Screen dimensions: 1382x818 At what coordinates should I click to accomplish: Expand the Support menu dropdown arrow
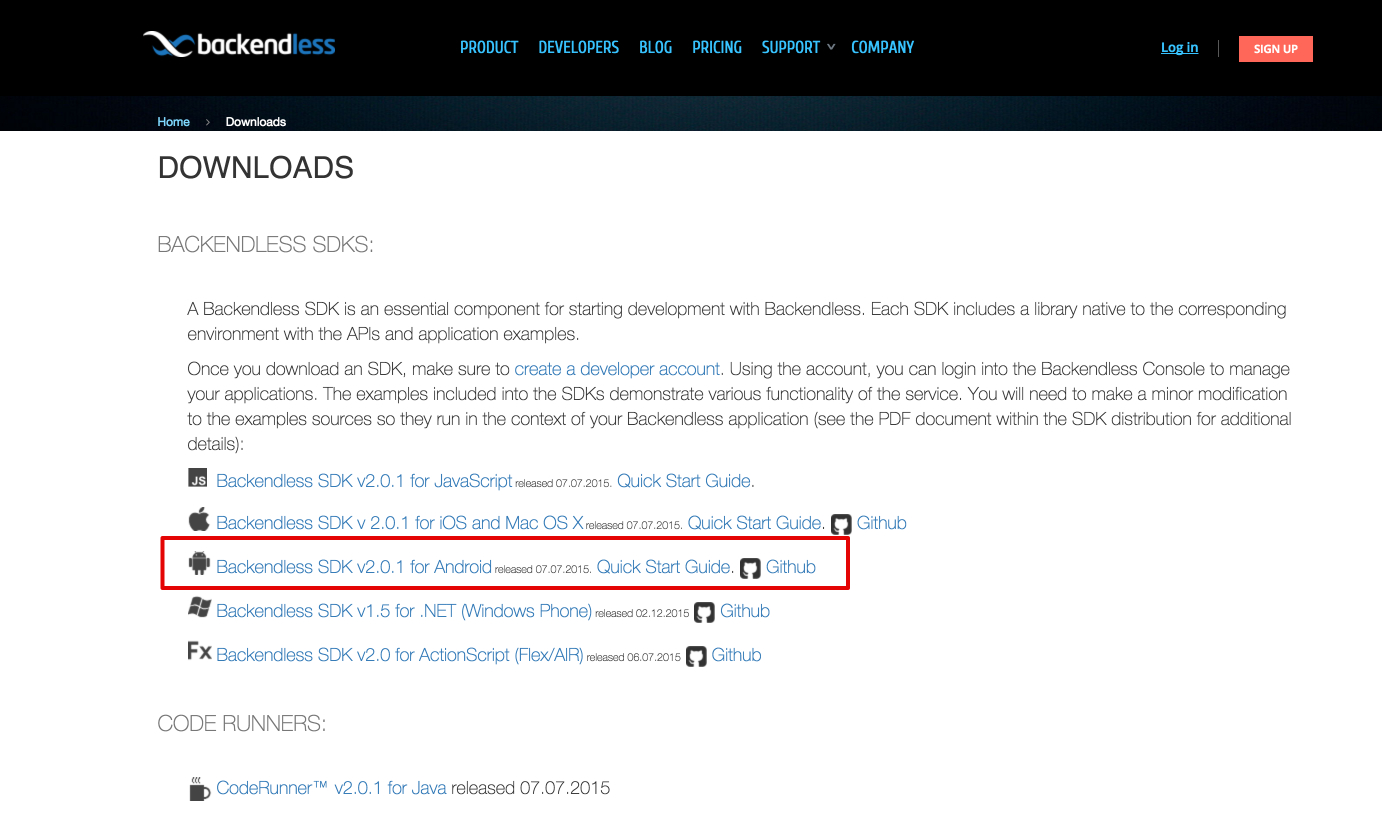point(831,47)
